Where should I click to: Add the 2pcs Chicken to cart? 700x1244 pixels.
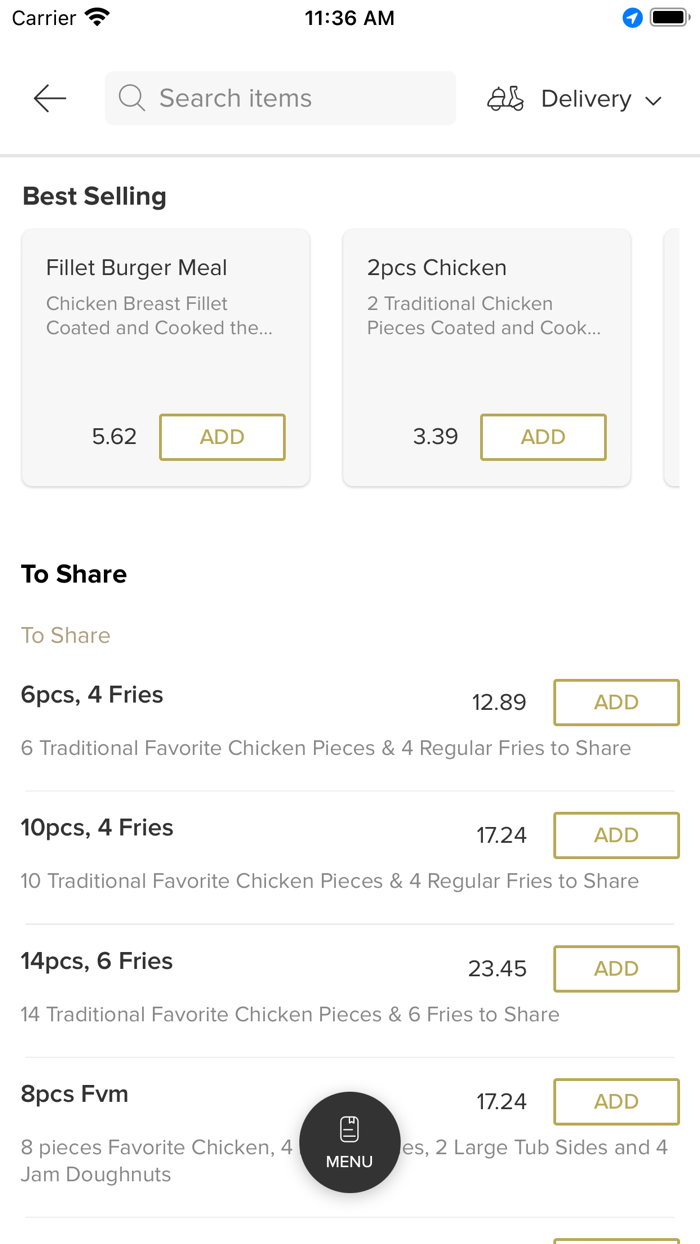(543, 437)
